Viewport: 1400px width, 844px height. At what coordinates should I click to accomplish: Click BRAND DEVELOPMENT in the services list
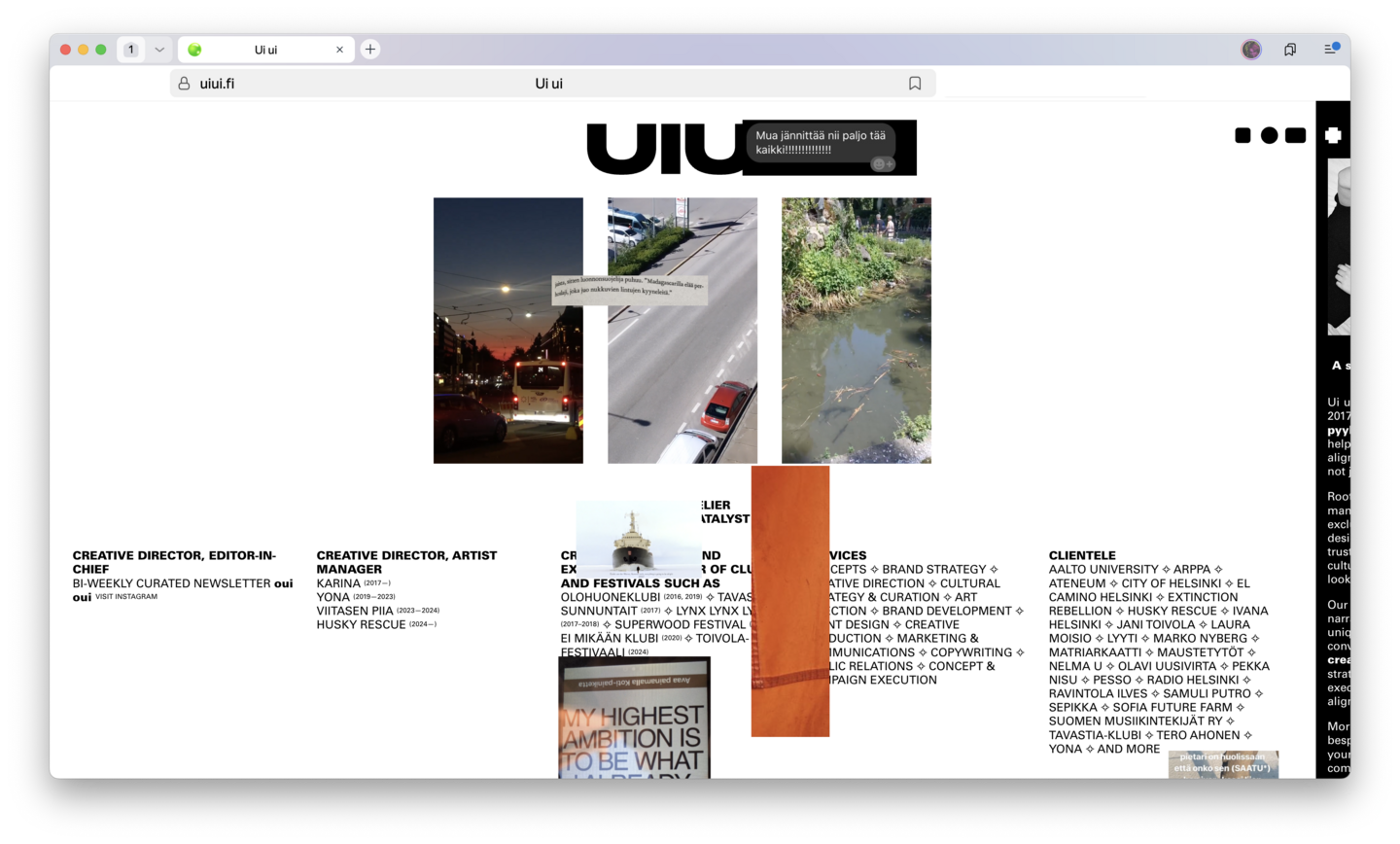coord(947,611)
